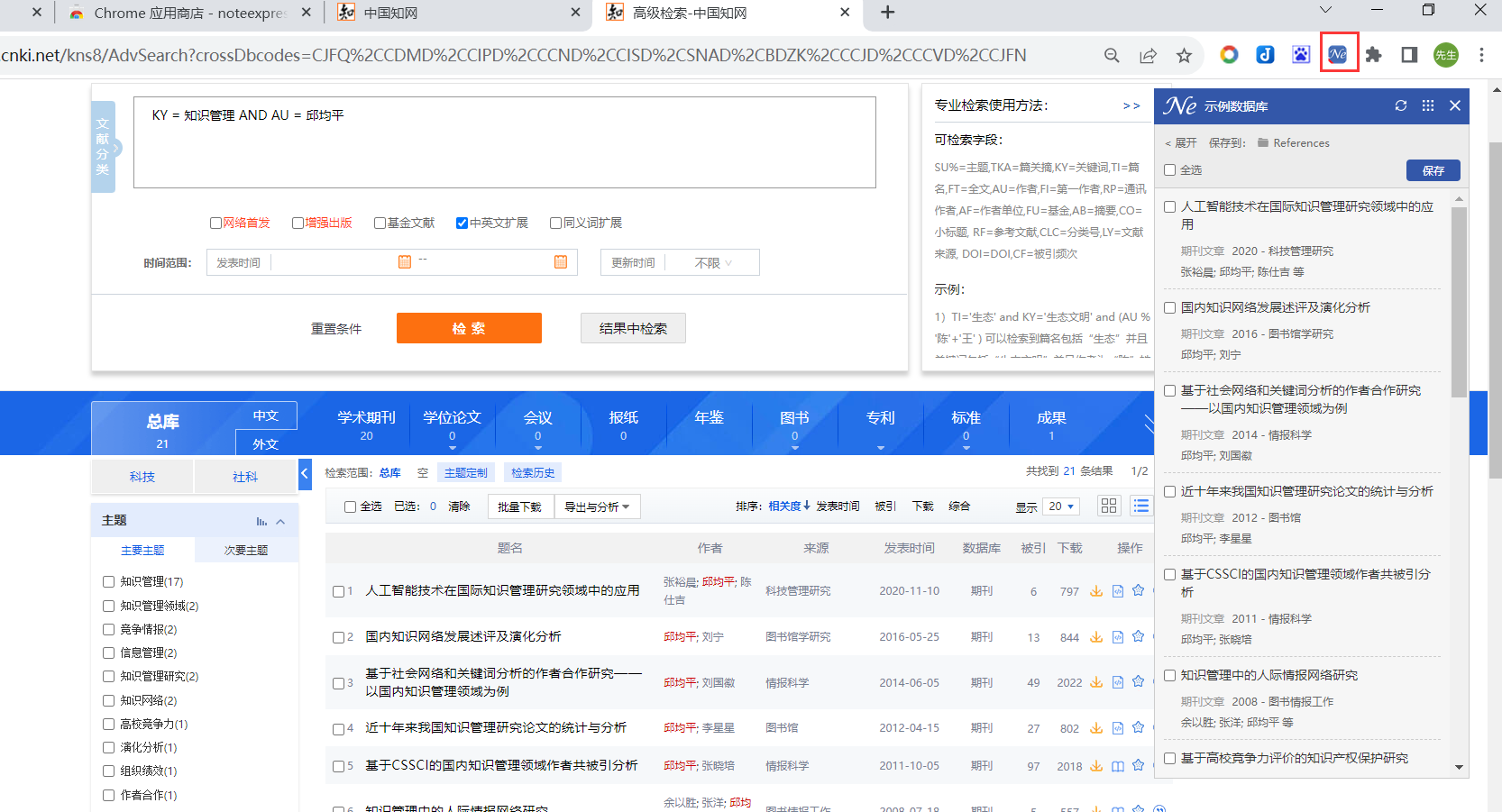Open the profile avatar in Chrome toolbar

pyautogui.click(x=1446, y=55)
